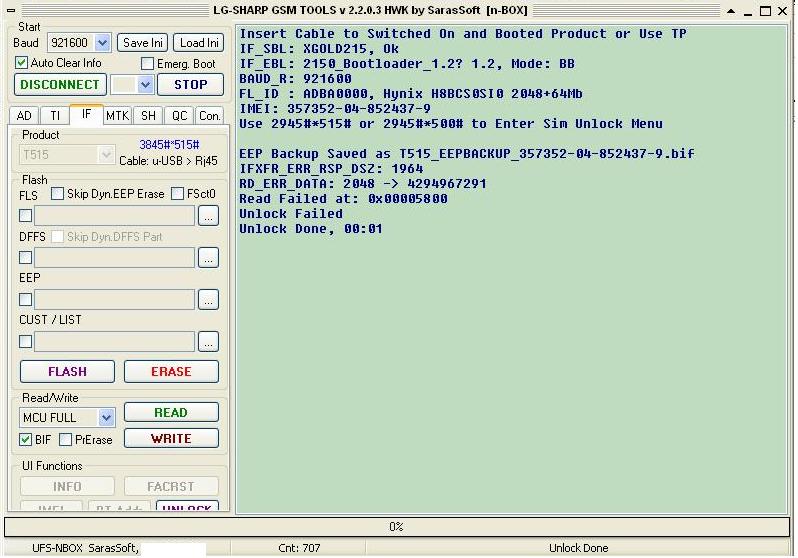Tick the EEP file checkbox
This screenshot has height=558, width=798.
coord(25,299)
